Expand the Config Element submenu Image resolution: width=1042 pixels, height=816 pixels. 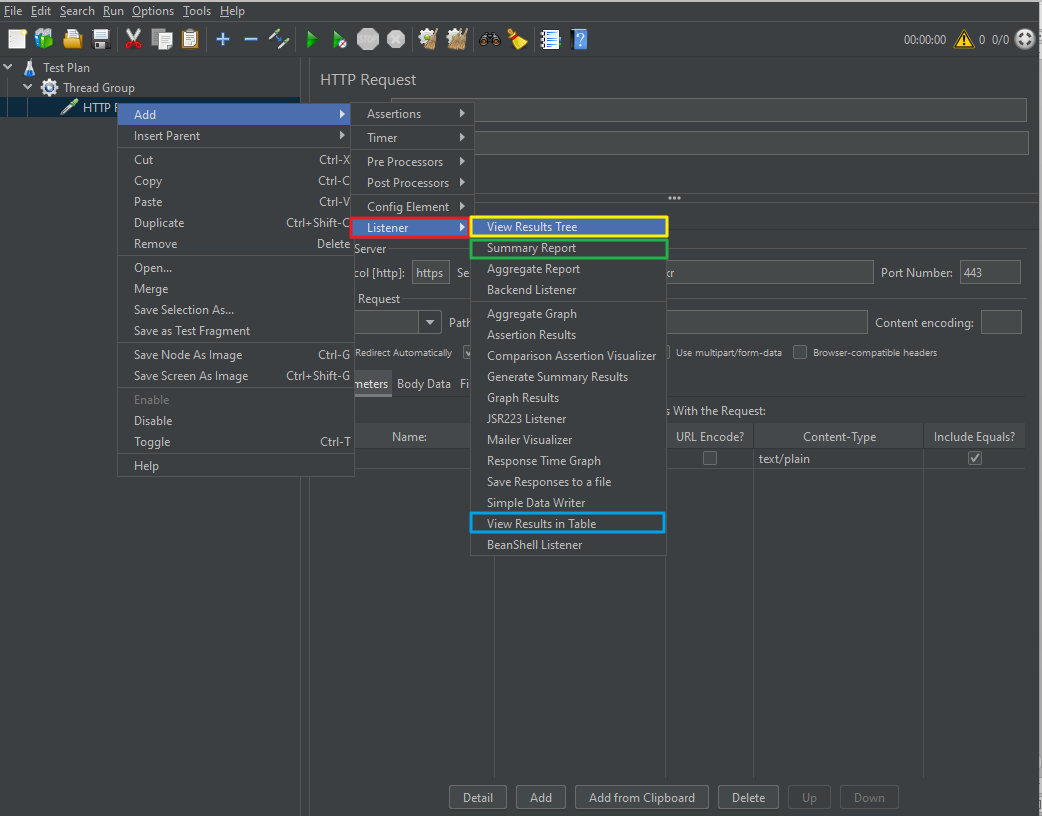pyautogui.click(x=412, y=207)
